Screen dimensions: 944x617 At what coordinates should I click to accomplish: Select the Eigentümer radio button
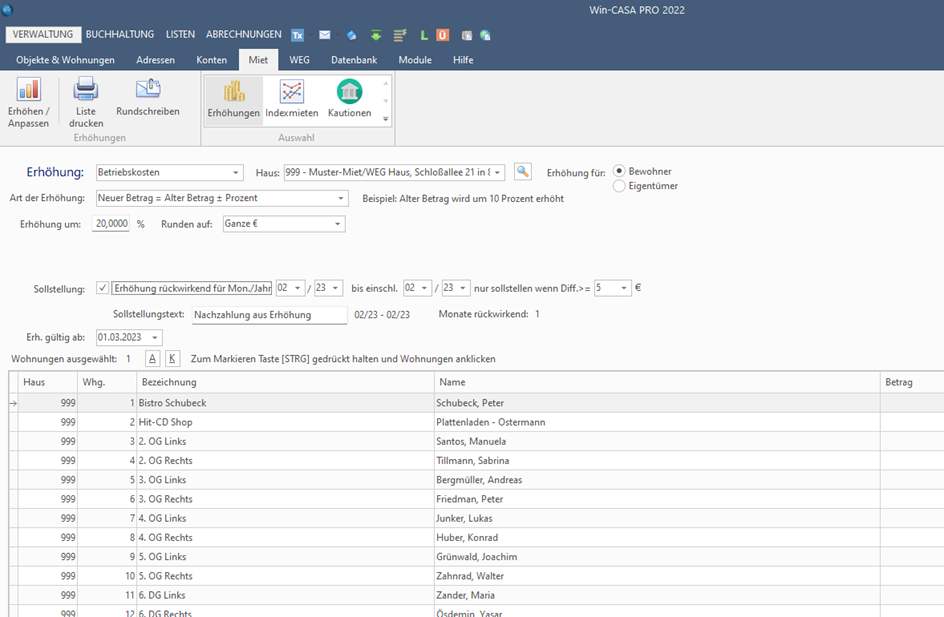coord(619,186)
